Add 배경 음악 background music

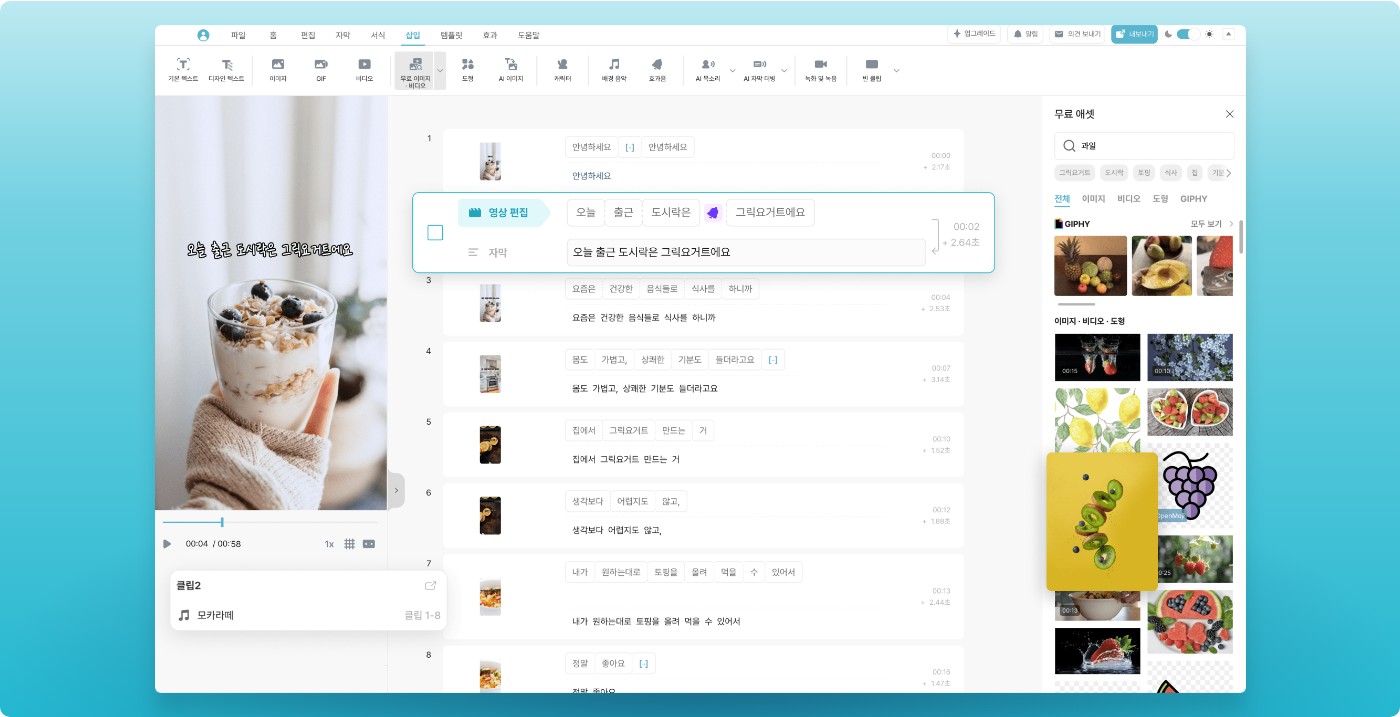614,69
